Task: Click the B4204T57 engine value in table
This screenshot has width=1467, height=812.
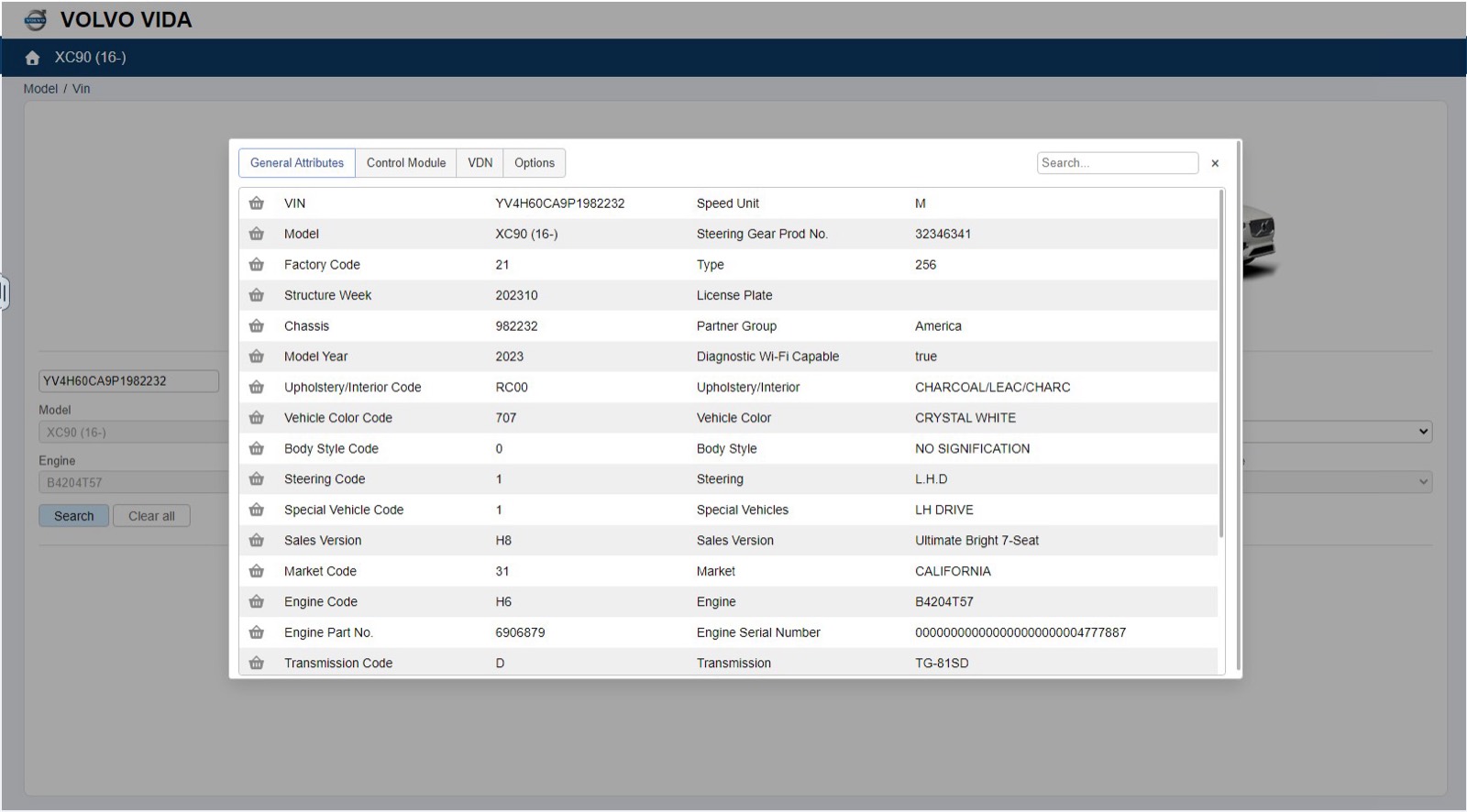Action: 944,602
